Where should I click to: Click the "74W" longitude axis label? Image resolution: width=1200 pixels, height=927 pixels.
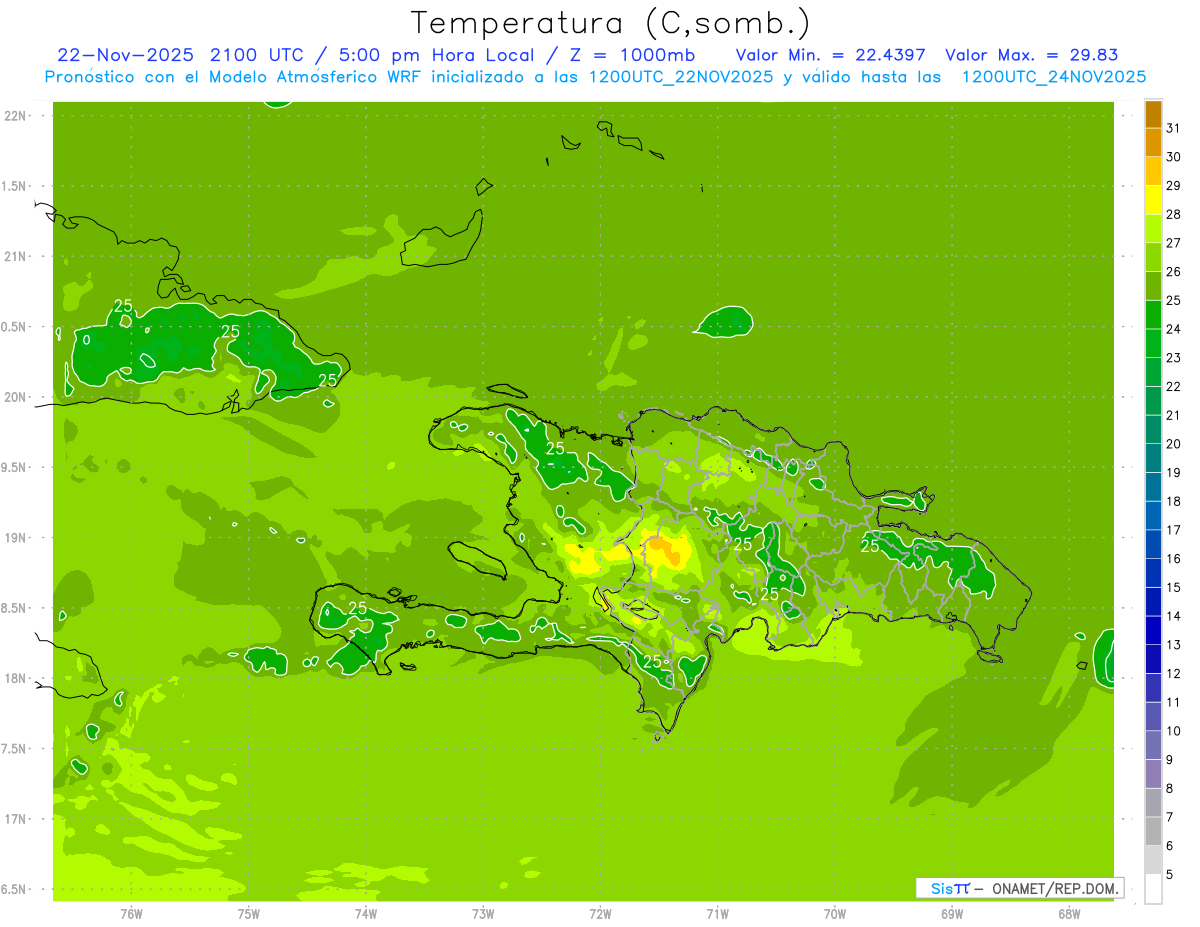[366, 914]
